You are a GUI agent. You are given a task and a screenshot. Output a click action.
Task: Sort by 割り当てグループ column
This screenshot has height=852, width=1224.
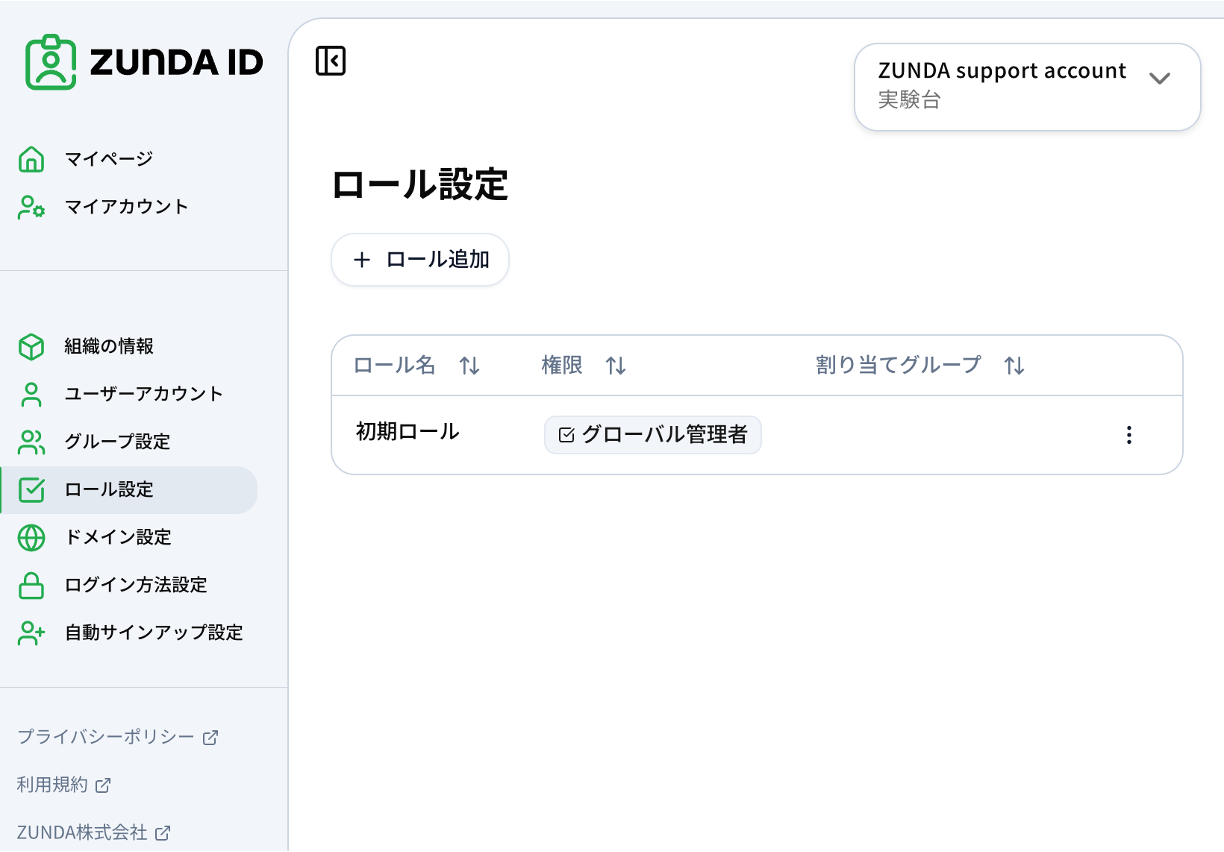1013,365
